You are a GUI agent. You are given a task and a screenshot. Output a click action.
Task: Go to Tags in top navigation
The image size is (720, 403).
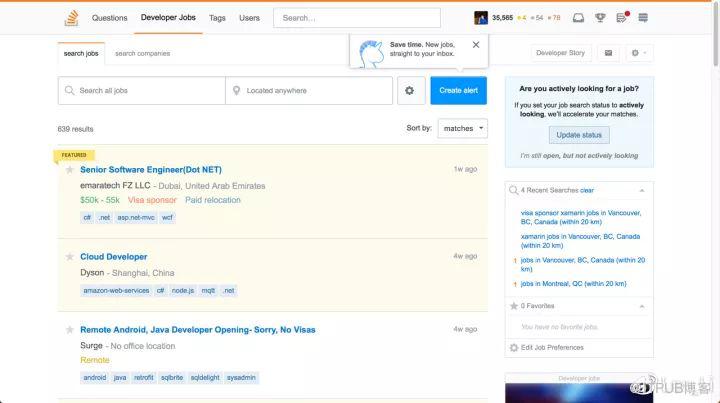(217, 18)
